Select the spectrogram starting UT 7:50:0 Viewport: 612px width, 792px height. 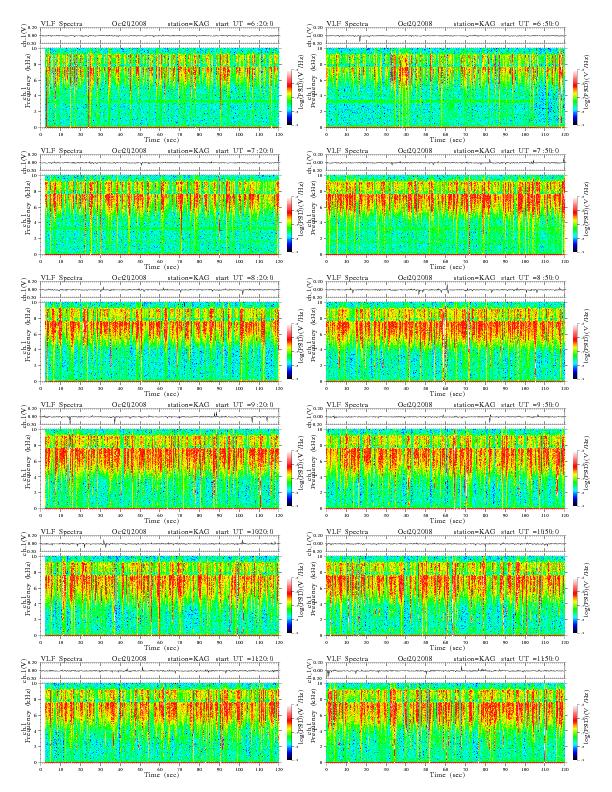[445, 215]
